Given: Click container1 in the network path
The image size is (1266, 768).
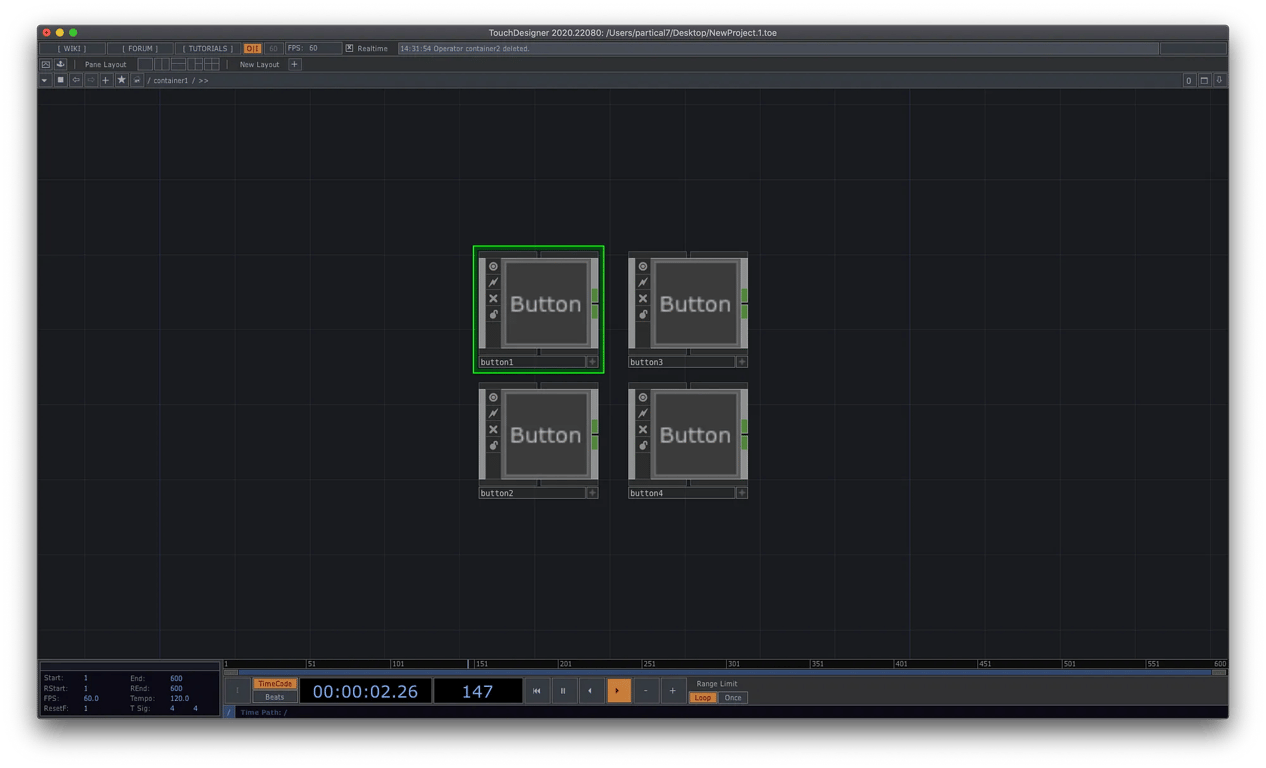Looking at the screenshot, I should coord(170,80).
